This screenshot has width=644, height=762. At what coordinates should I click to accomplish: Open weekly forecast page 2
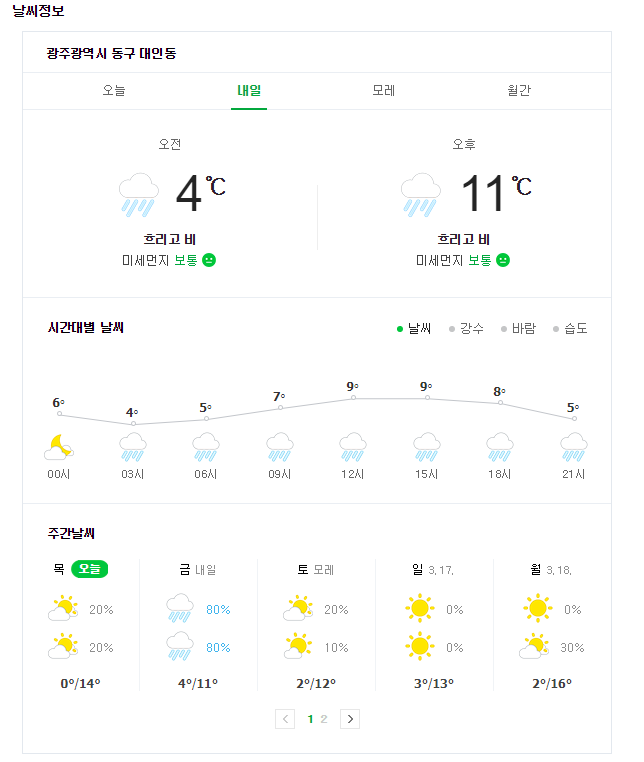coord(324,718)
